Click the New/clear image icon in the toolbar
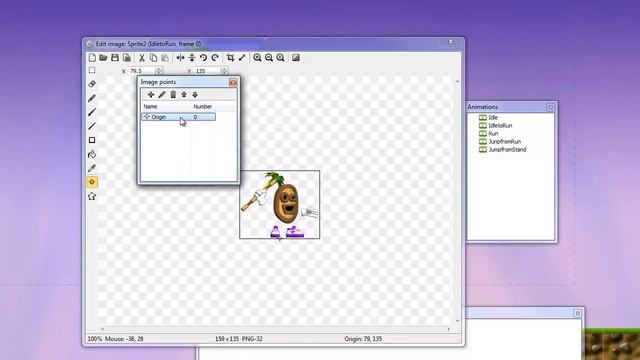This screenshot has width=640, height=360. (x=92, y=58)
